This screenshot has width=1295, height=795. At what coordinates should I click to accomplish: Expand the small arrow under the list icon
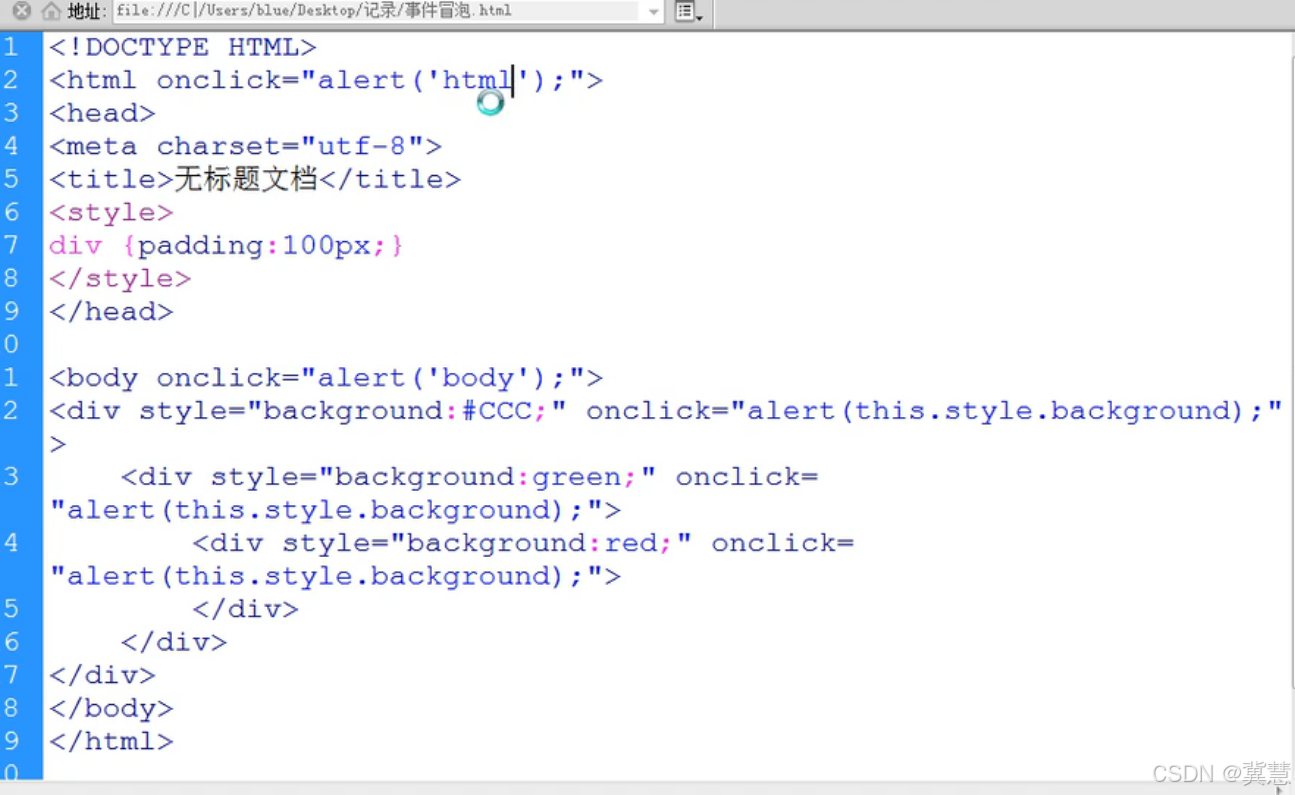(x=700, y=17)
